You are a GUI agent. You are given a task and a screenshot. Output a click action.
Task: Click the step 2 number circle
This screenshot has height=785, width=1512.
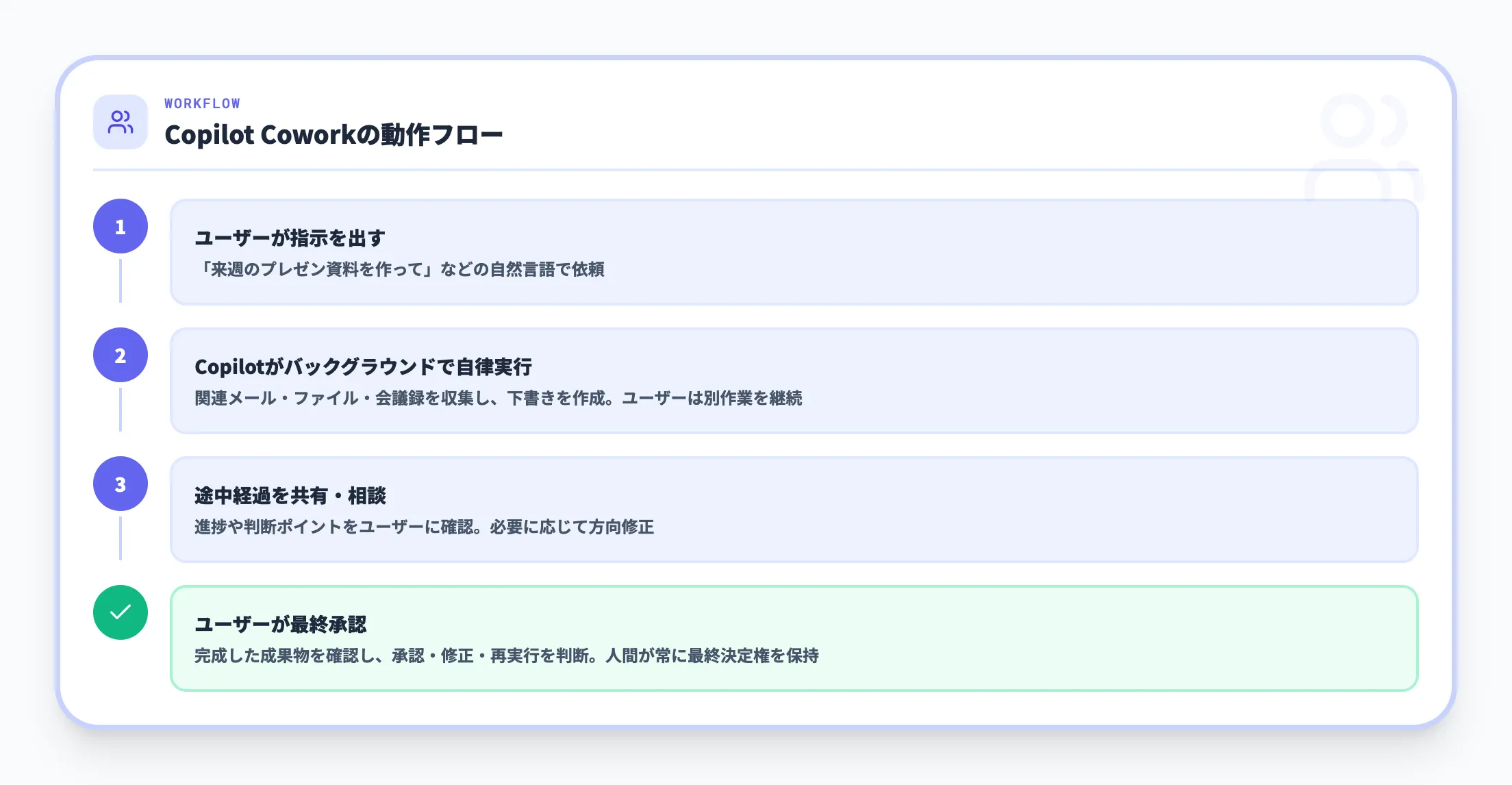click(121, 355)
